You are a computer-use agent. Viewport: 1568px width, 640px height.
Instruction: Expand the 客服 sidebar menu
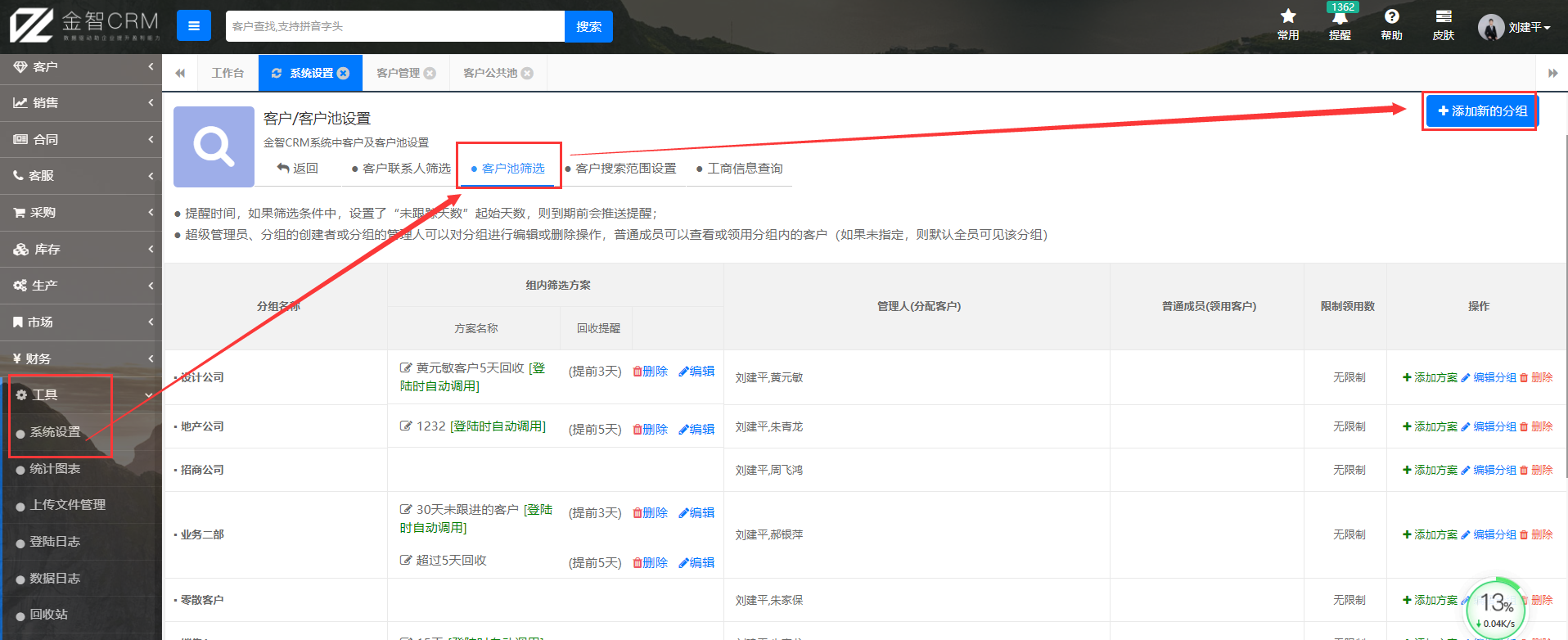point(81,176)
